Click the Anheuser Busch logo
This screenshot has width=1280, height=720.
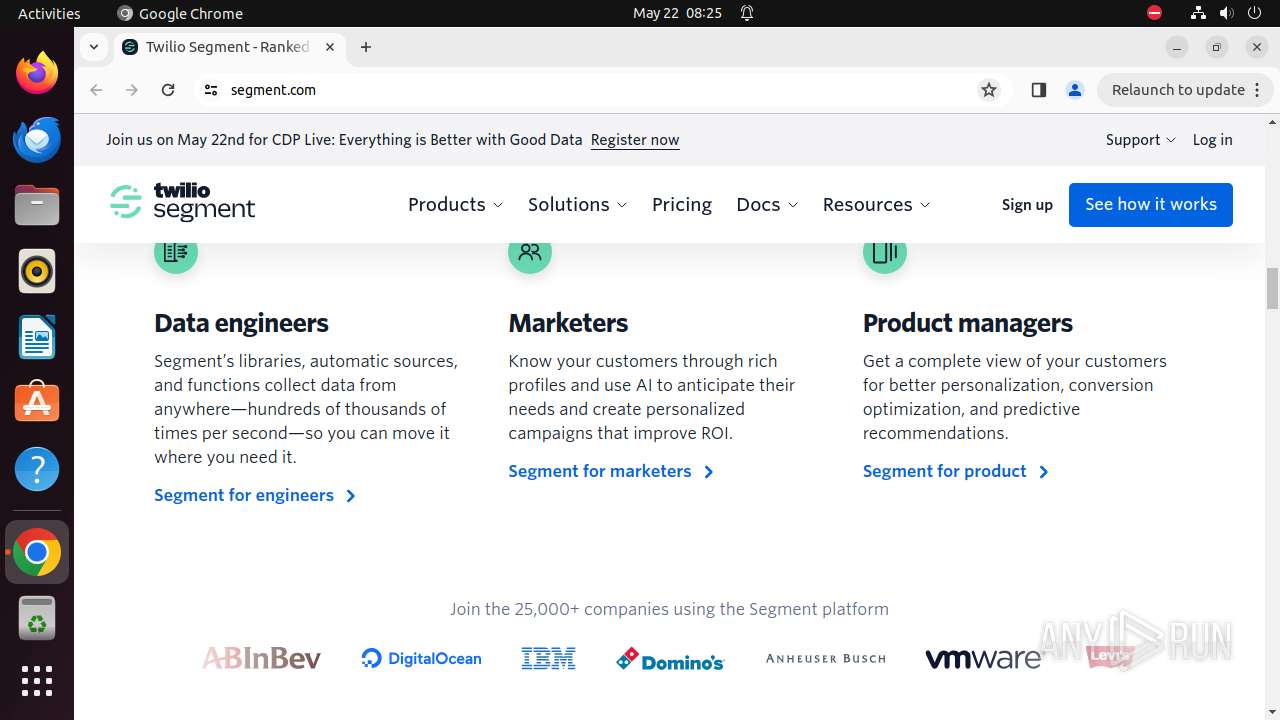(x=826, y=658)
